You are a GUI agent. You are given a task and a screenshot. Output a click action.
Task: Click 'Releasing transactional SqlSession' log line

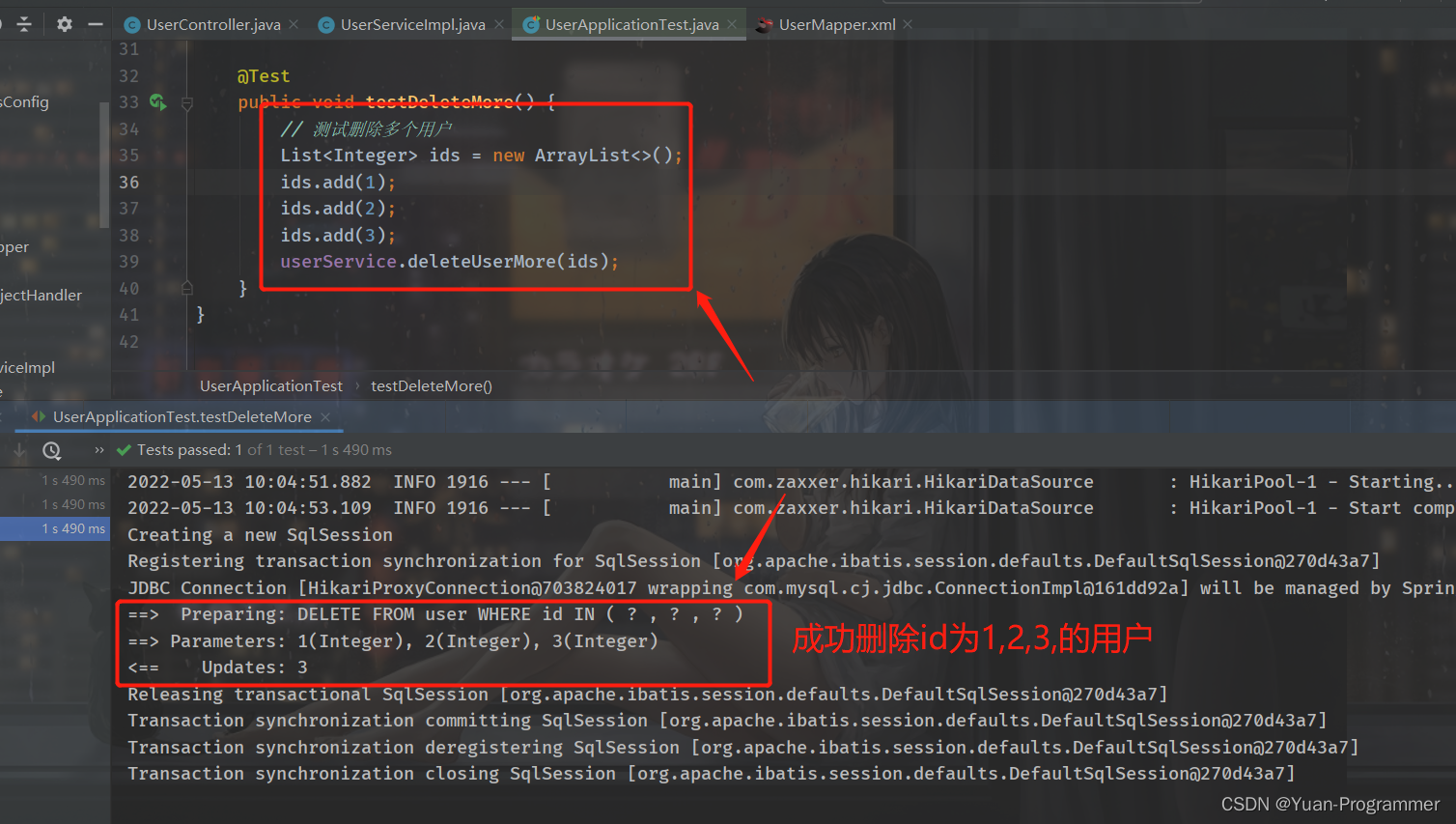click(x=647, y=695)
